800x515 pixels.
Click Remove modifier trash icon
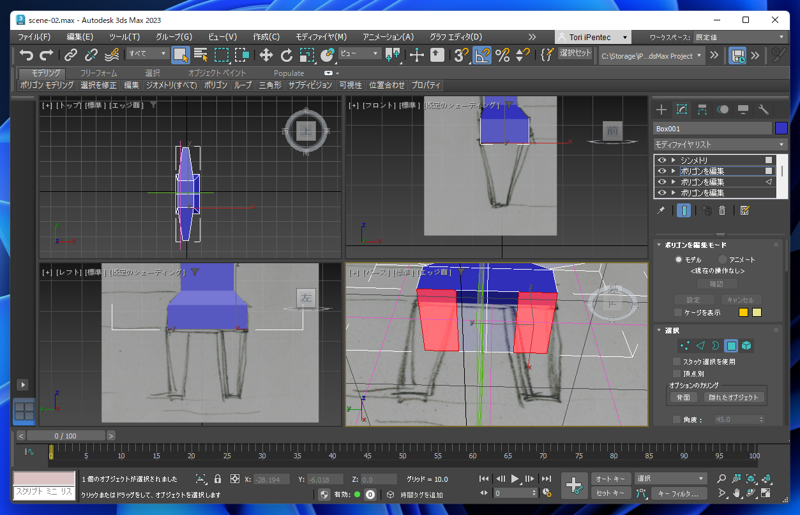722,210
